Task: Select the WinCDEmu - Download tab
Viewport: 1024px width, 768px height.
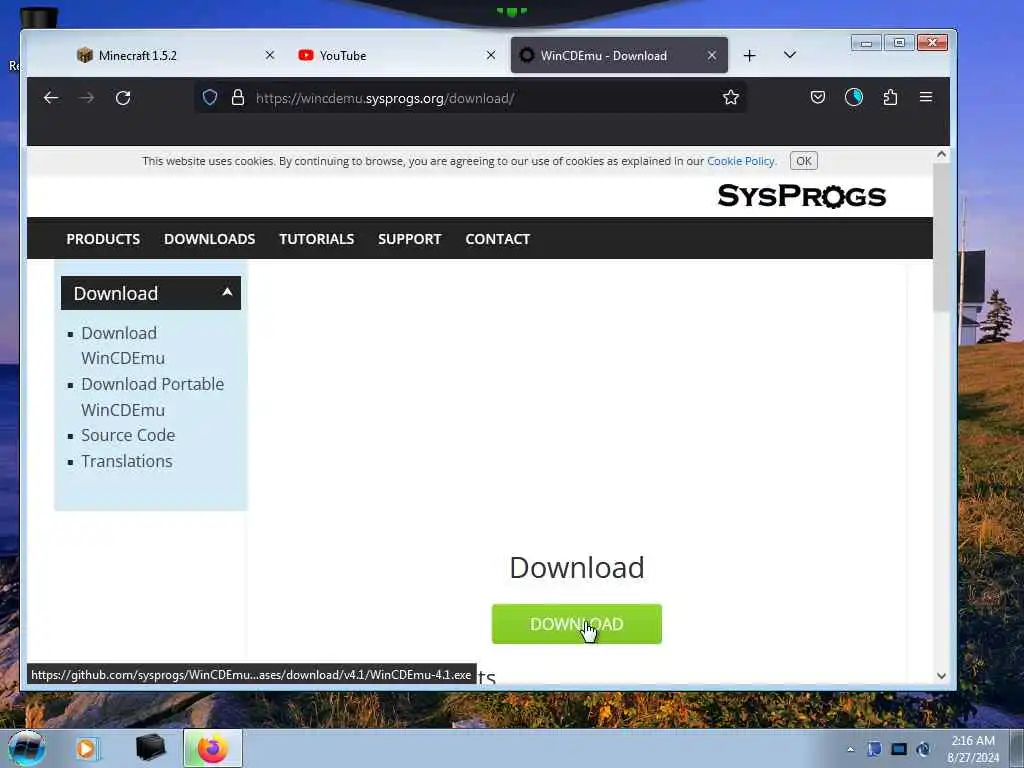Action: 619,56
